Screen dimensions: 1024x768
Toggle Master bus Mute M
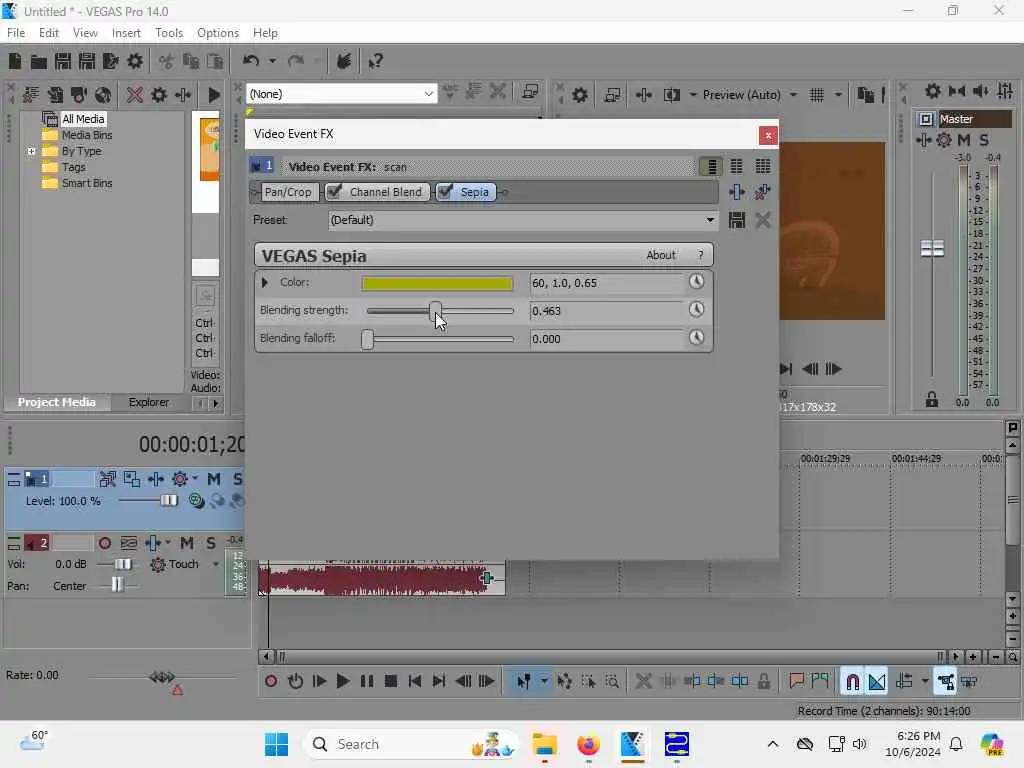pyautogui.click(x=964, y=140)
